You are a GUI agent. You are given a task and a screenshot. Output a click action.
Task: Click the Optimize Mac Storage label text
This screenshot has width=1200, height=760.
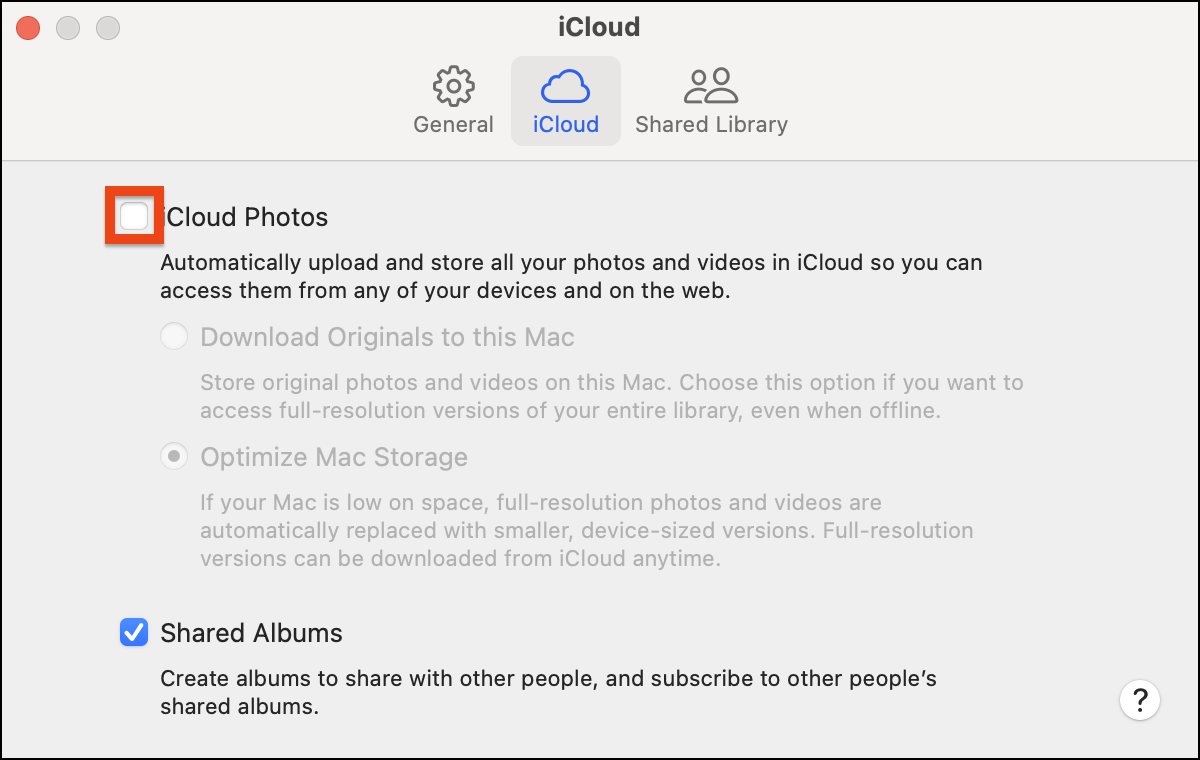pyautogui.click(x=334, y=457)
